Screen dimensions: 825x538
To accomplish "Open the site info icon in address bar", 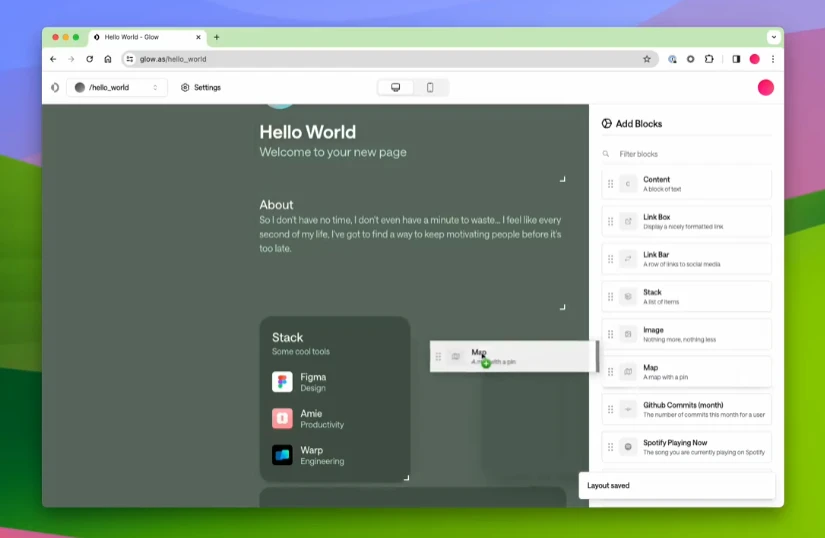I will coord(129,59).
